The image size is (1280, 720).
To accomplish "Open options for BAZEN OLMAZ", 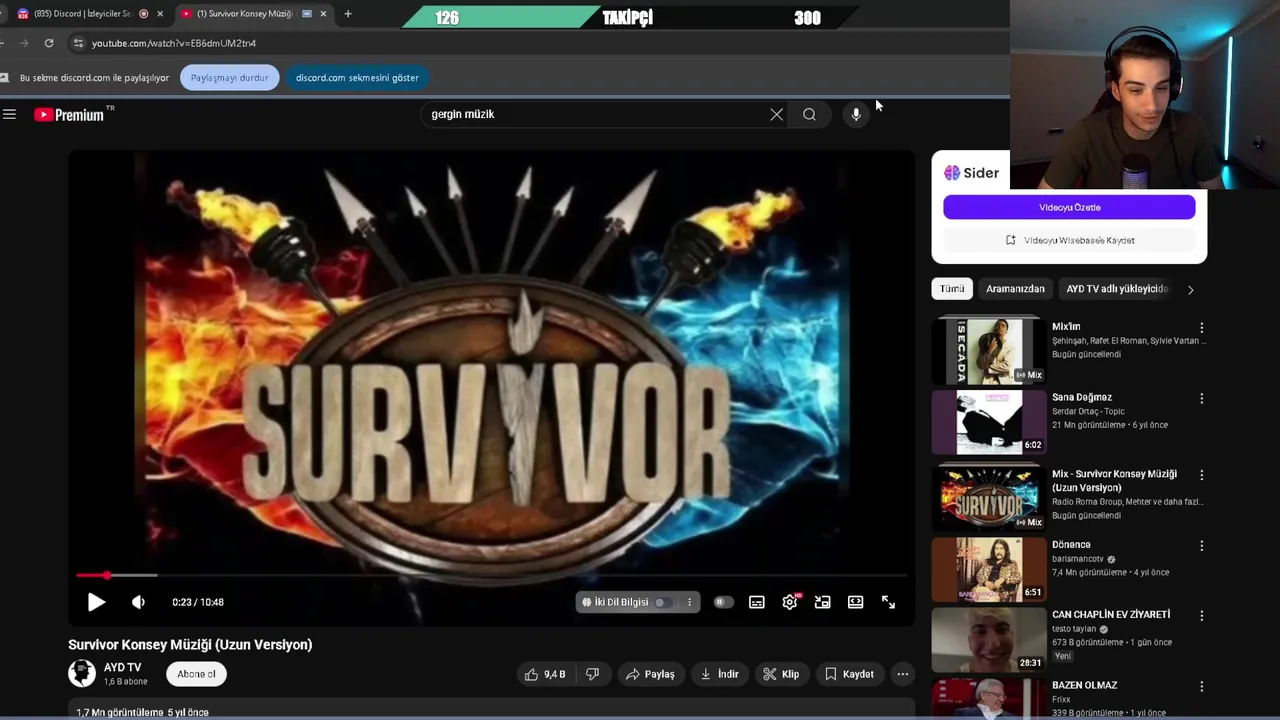I will 1202,687.
